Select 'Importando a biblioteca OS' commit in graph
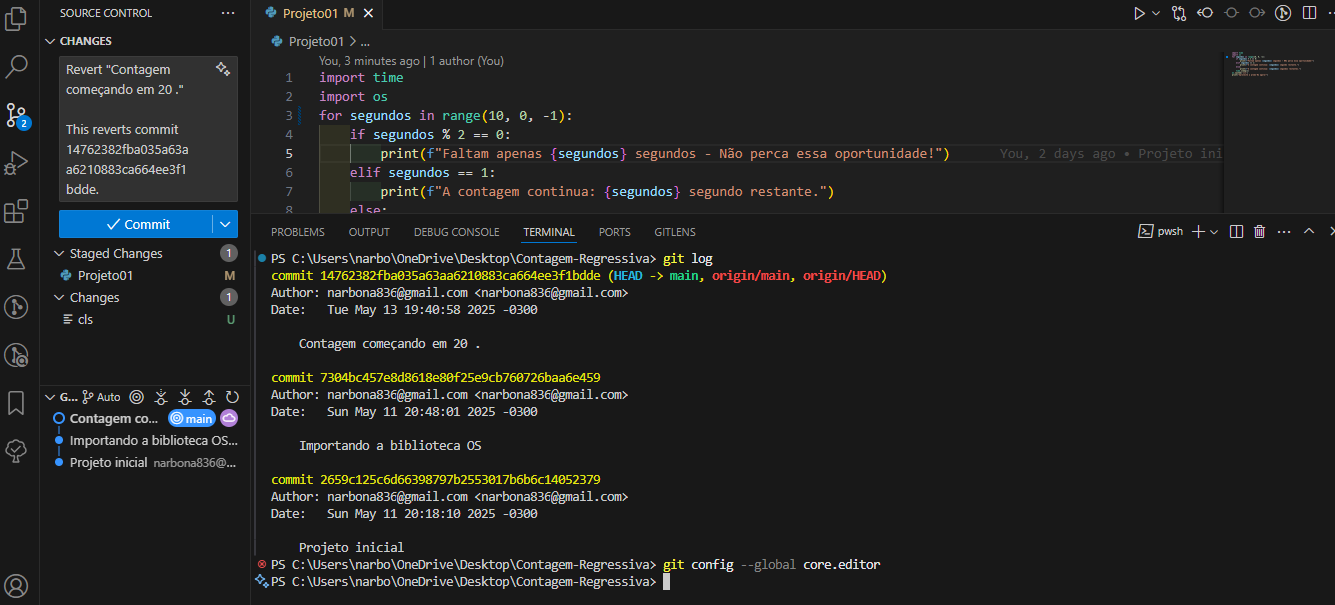Screen dimensions: 1335x605 pyautogui.click(x=153, y=441)
